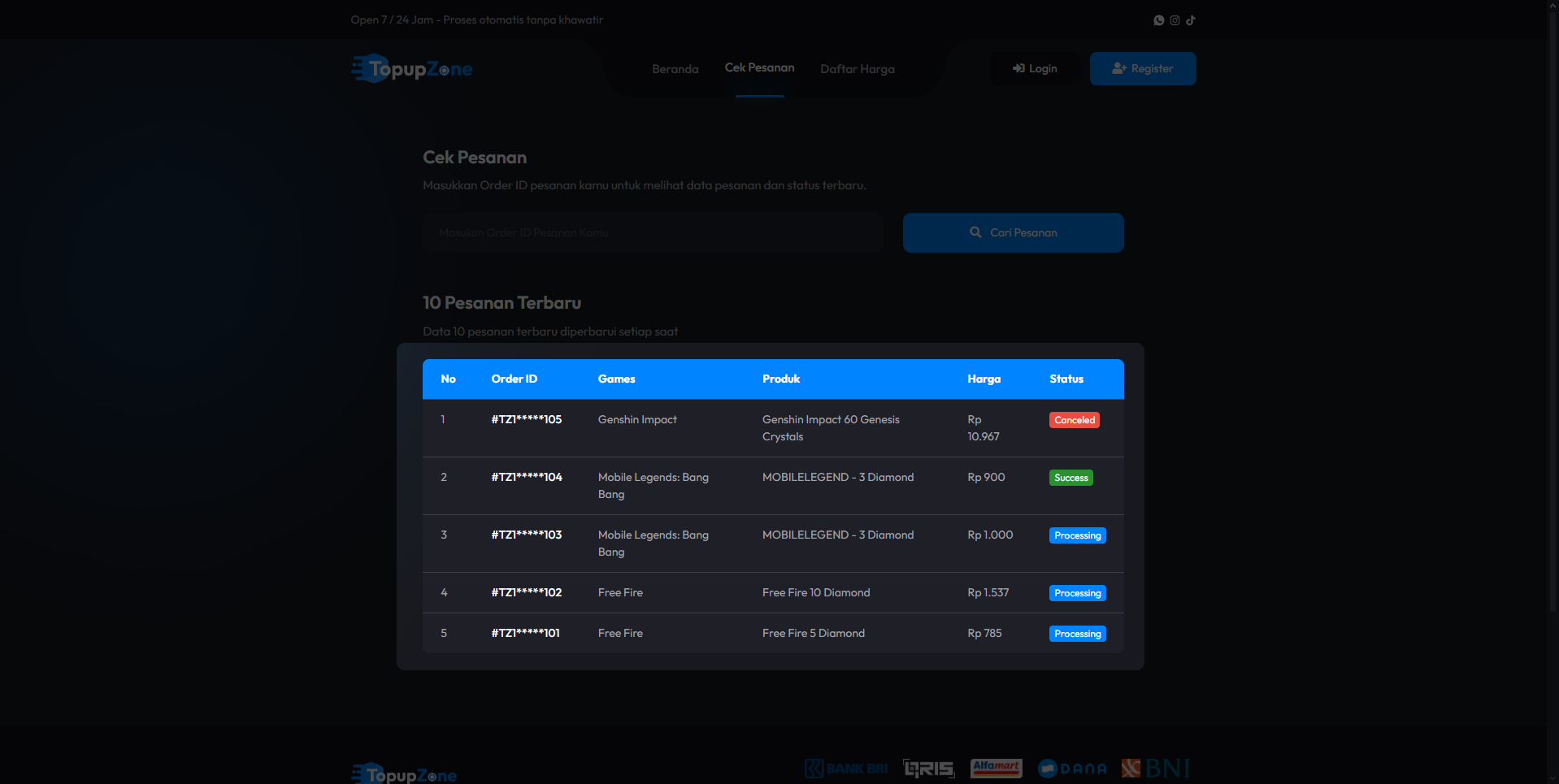Image resolution: width=1559 pixels, height=784 pixels.
Task: Click the BNI payment logo
Action: pos(1156,768)
